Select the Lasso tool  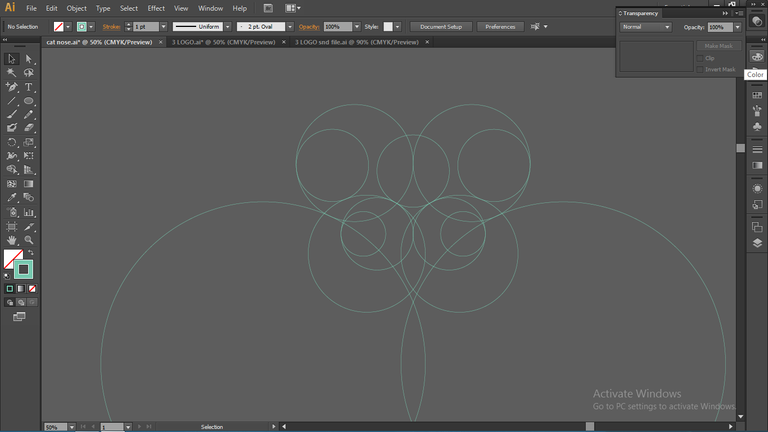[x=28, y=73]
